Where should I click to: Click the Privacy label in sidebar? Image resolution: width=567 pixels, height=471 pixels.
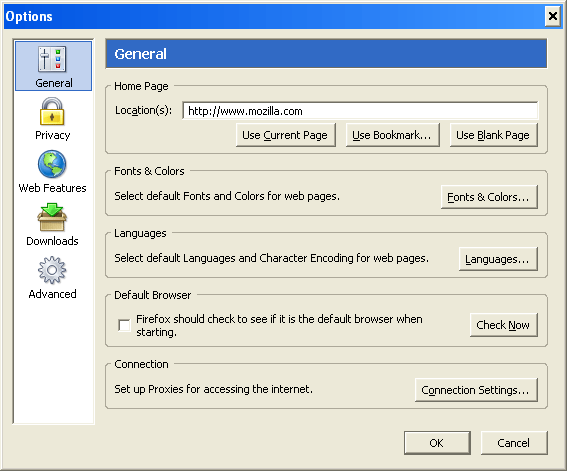pos(53,135)
